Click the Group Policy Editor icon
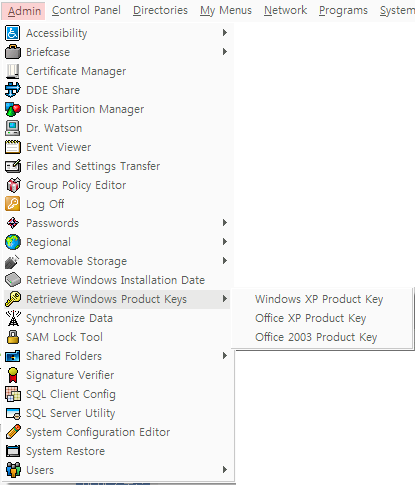This screenshot has width=415, height=485. pyautogui.click(x=13, y=185)
